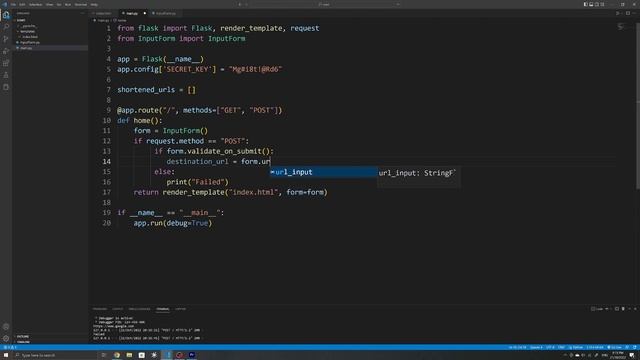
Task: Open the Selection menu
Action: click(36, 4)
